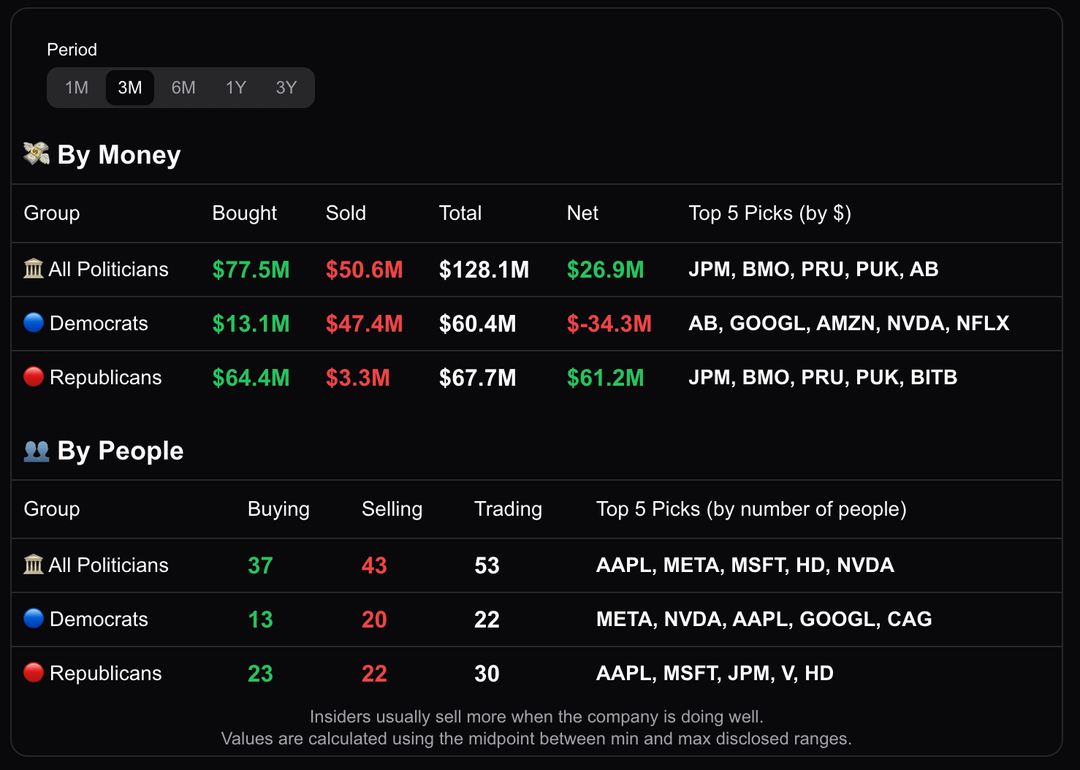Click the red Republicans circle in By People
Image resolution: width=1080 pixels, height=770 pixels.
[x=33, y=673]
